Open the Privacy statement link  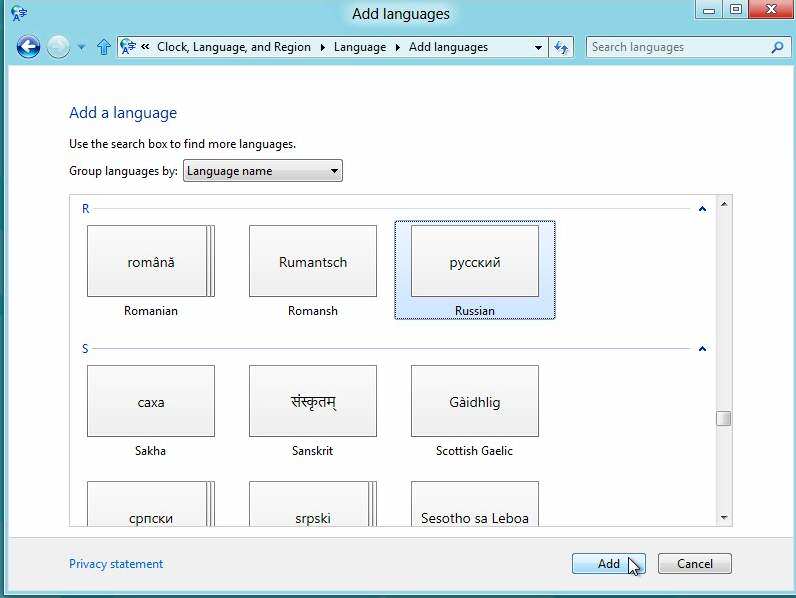click(x=116, y=564)
